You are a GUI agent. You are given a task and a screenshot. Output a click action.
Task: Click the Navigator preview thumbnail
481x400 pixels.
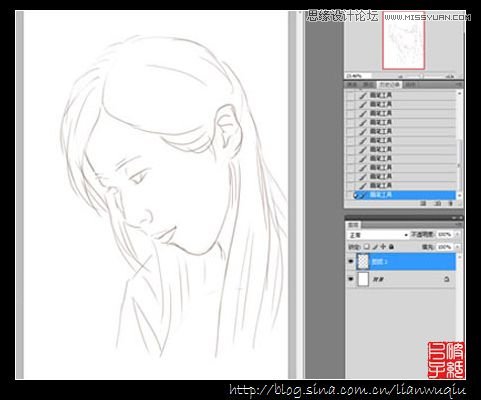pos(403,41)
